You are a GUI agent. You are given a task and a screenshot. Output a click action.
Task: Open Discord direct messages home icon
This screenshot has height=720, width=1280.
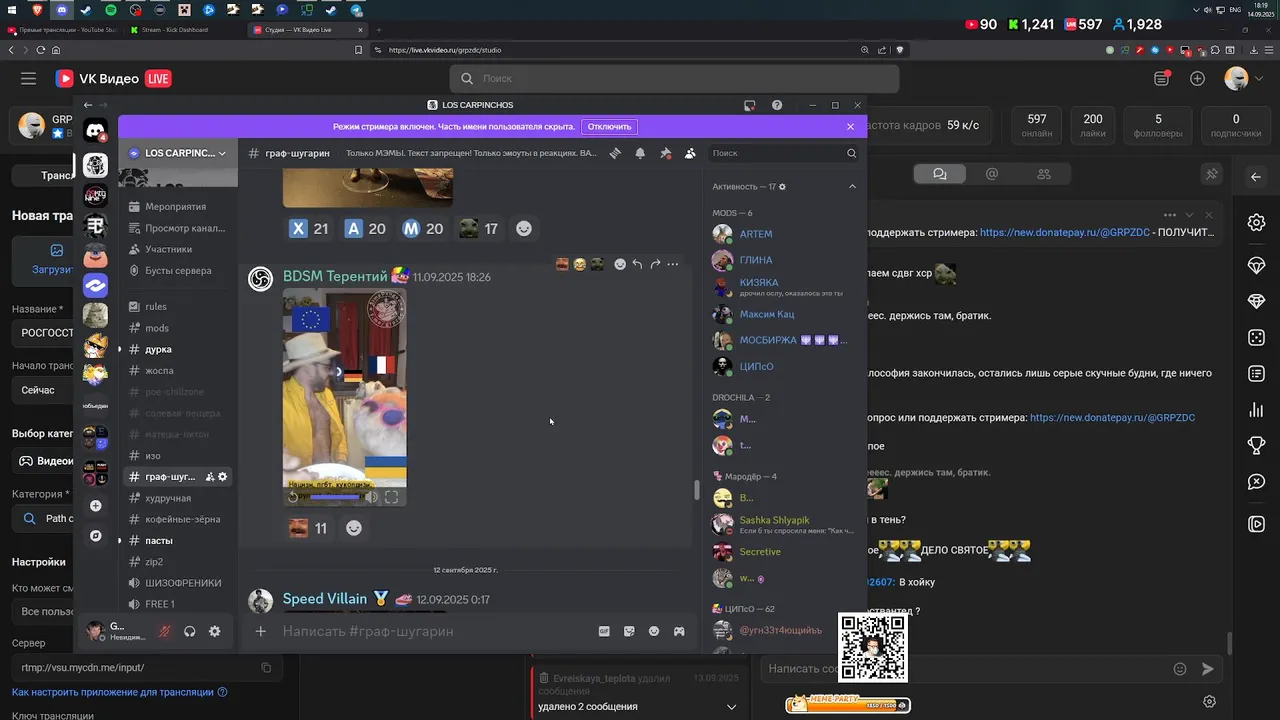[x=95, y=130]
